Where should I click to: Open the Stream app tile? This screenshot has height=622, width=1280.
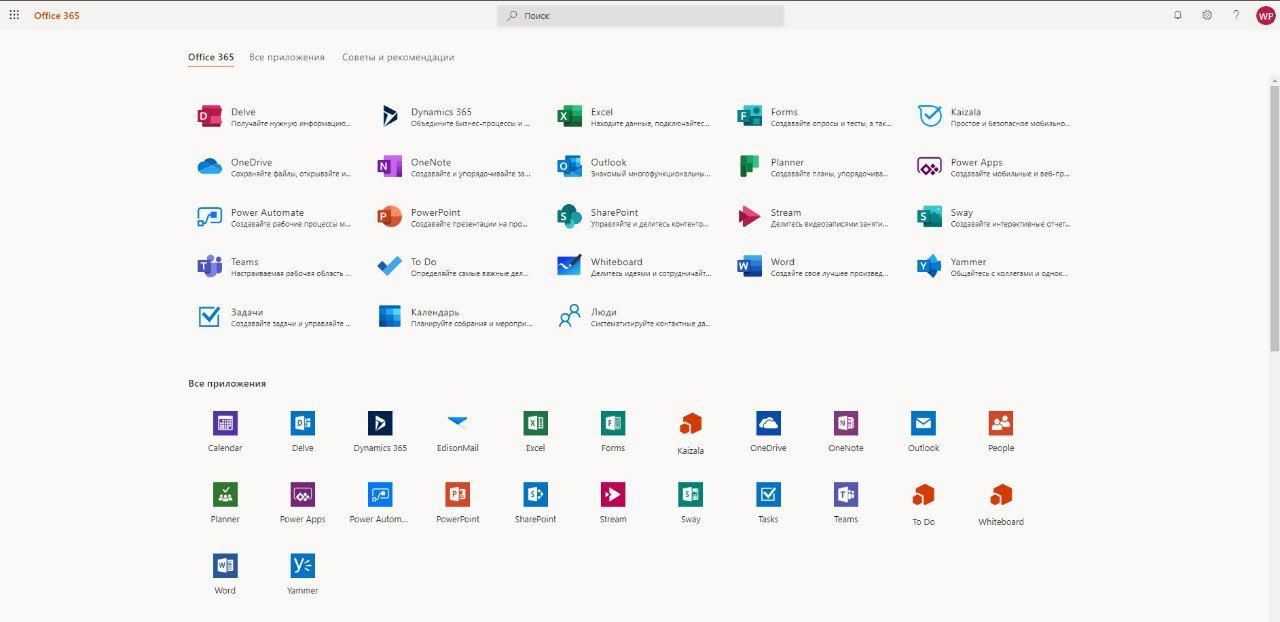click(815, 217)
